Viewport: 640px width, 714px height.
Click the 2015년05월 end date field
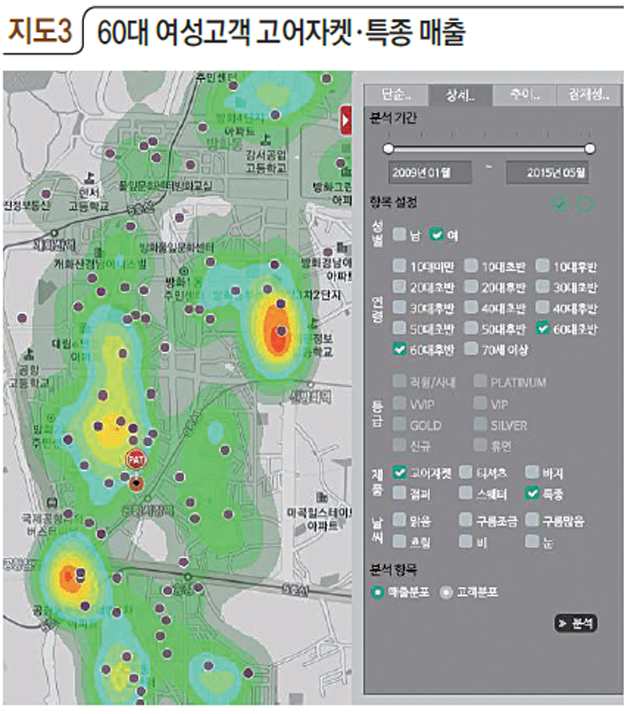[547, 173]
